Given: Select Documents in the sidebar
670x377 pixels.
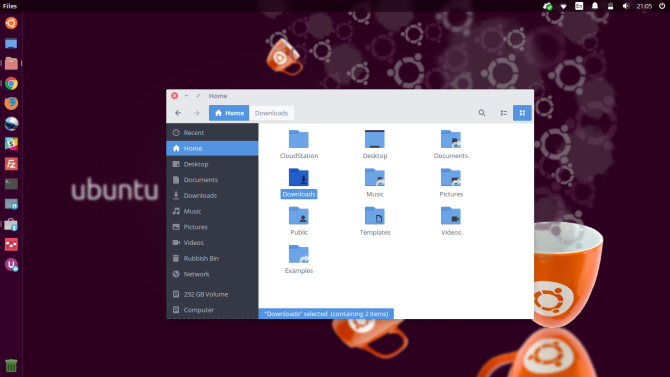Looking at the screenshot, I should click(212, 180).
